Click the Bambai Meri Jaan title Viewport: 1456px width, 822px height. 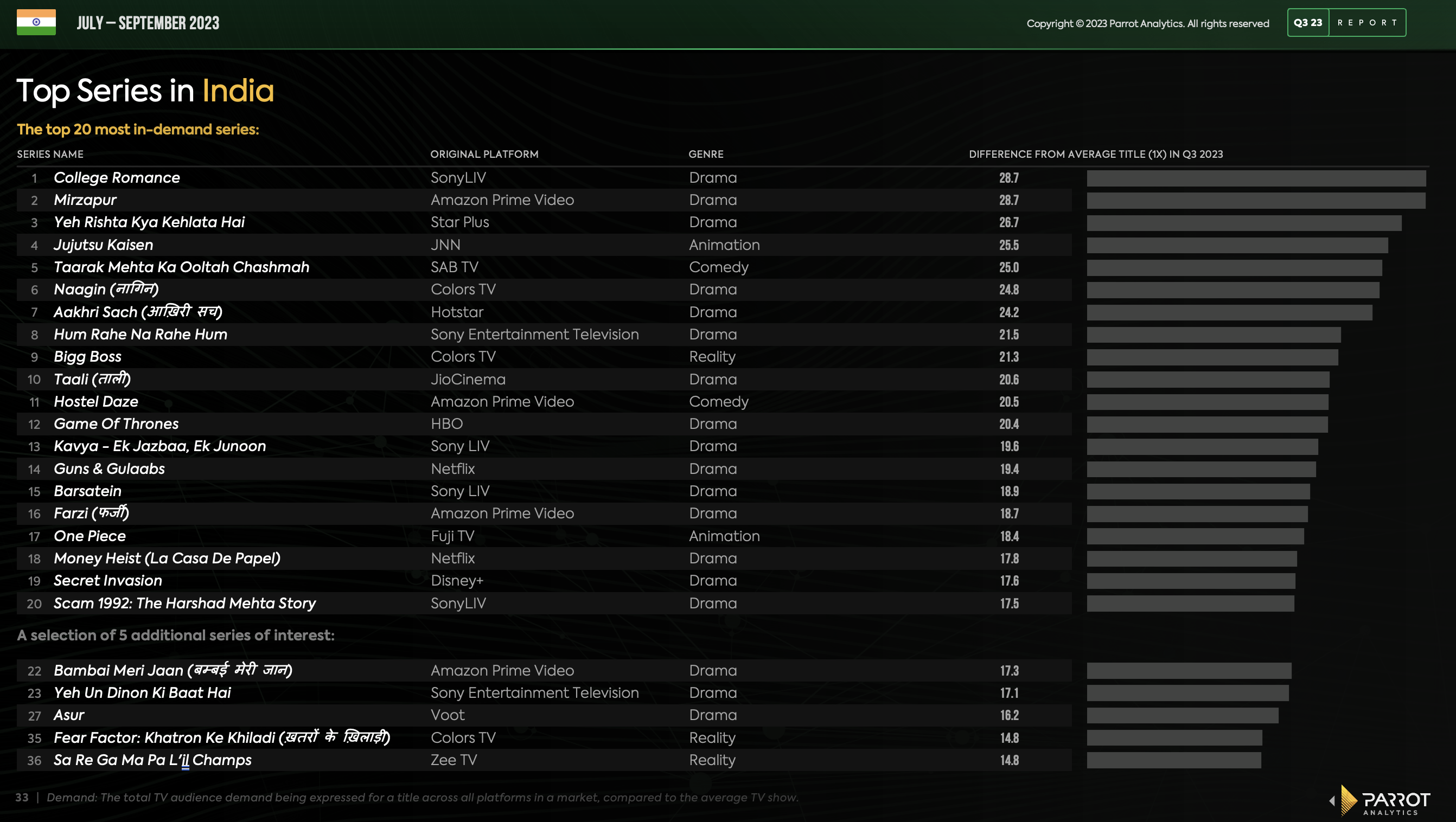[x=173, y=670]
